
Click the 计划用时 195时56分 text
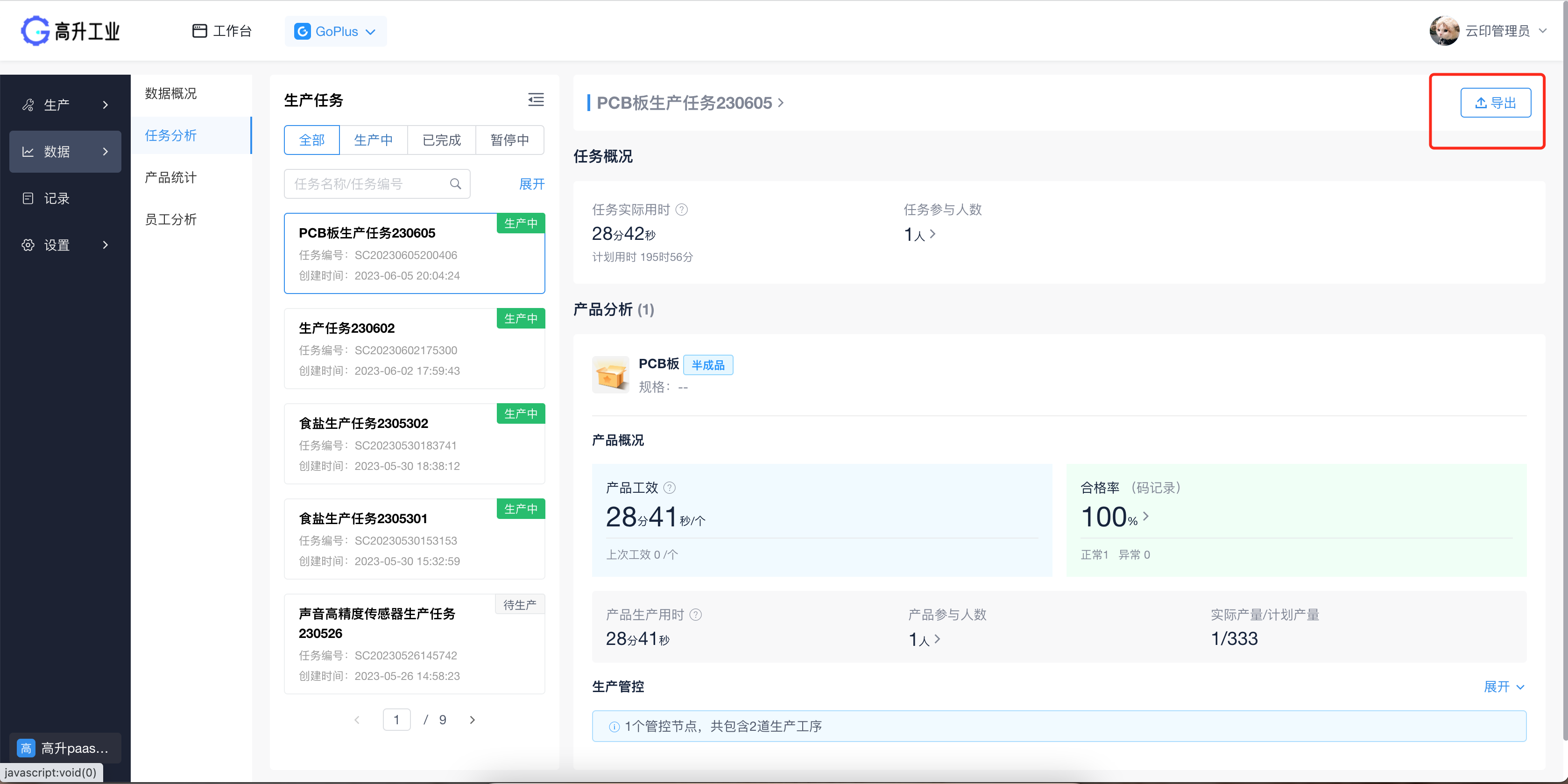[x=642, y=257]
